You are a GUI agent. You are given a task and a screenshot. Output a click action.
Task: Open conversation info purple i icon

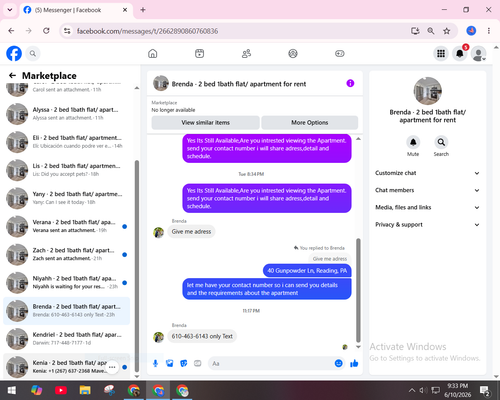pos(350,83)
